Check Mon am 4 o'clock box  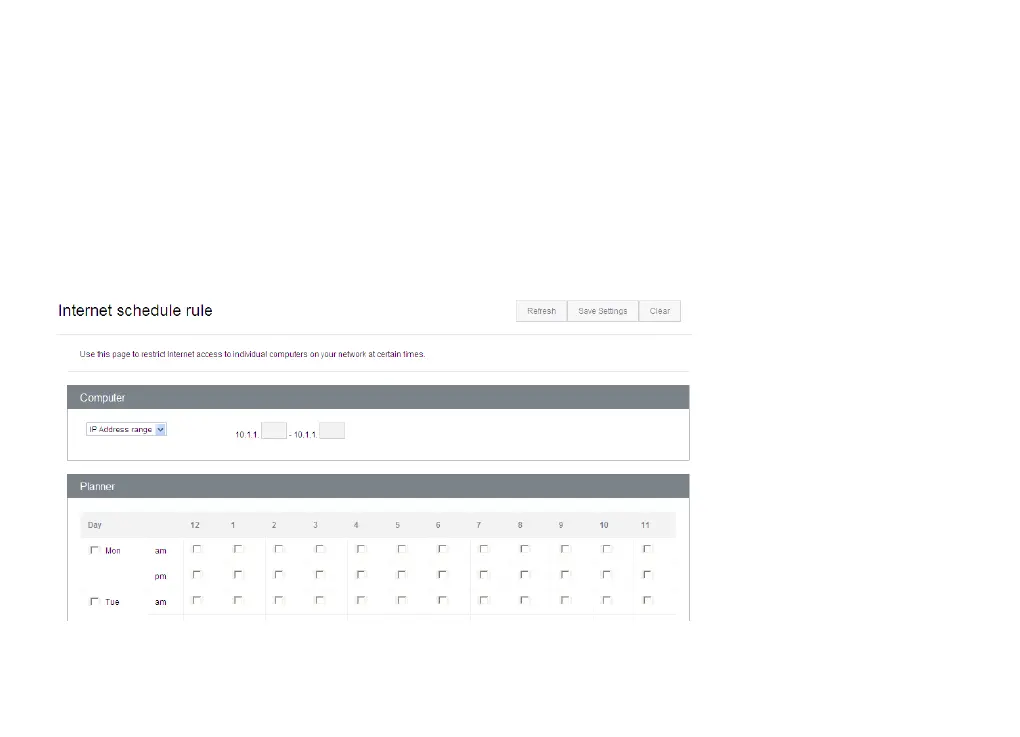[361, 549]
